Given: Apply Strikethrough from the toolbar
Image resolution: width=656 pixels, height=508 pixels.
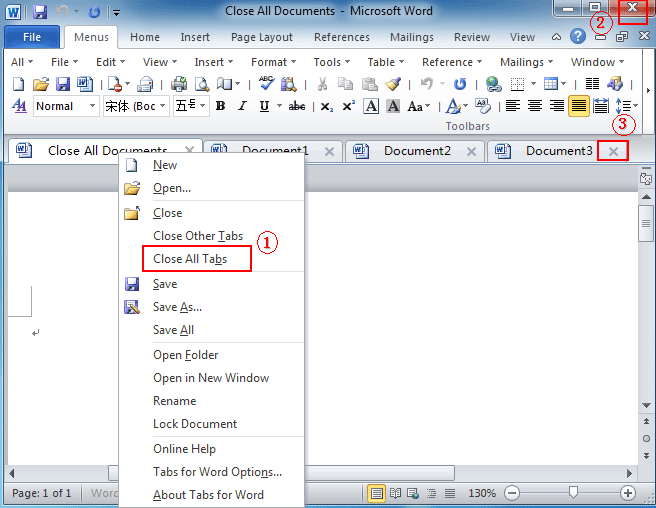Looking at the screenshot, I should 296,106.
